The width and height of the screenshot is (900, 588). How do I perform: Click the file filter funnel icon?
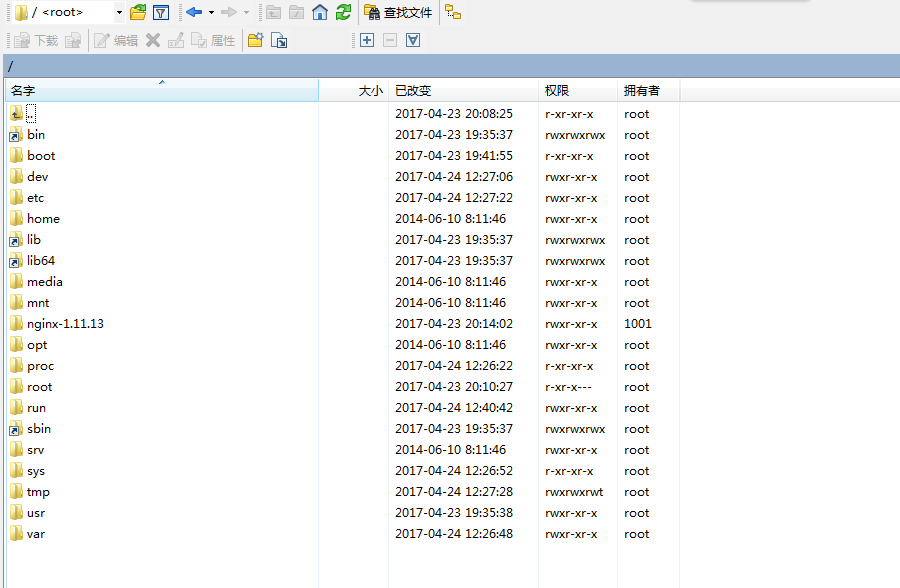161,13
